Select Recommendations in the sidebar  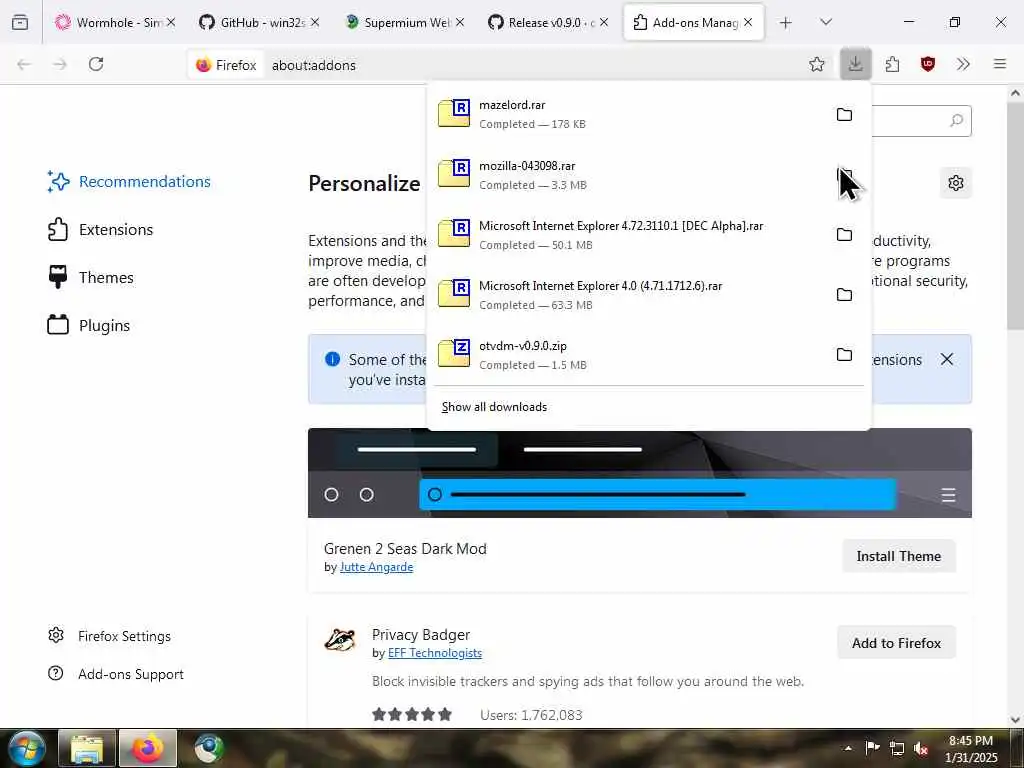[x=129, y=182]
